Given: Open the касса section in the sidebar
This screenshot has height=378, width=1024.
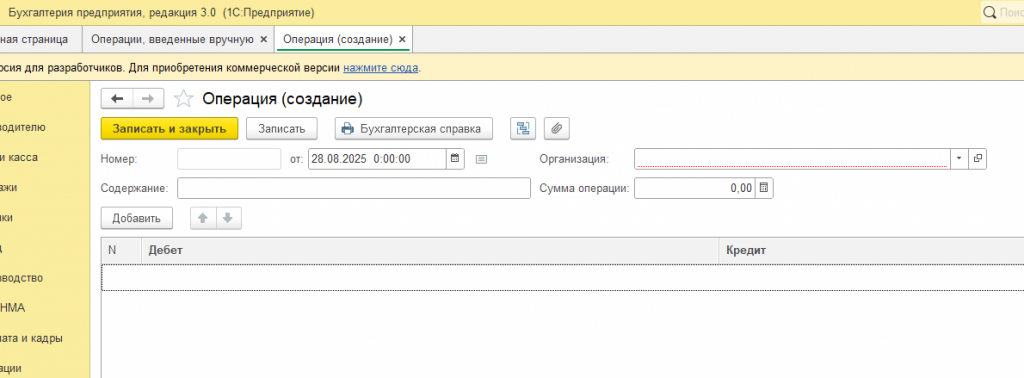Looking at the screenshot, I should (x=19, y=157).
